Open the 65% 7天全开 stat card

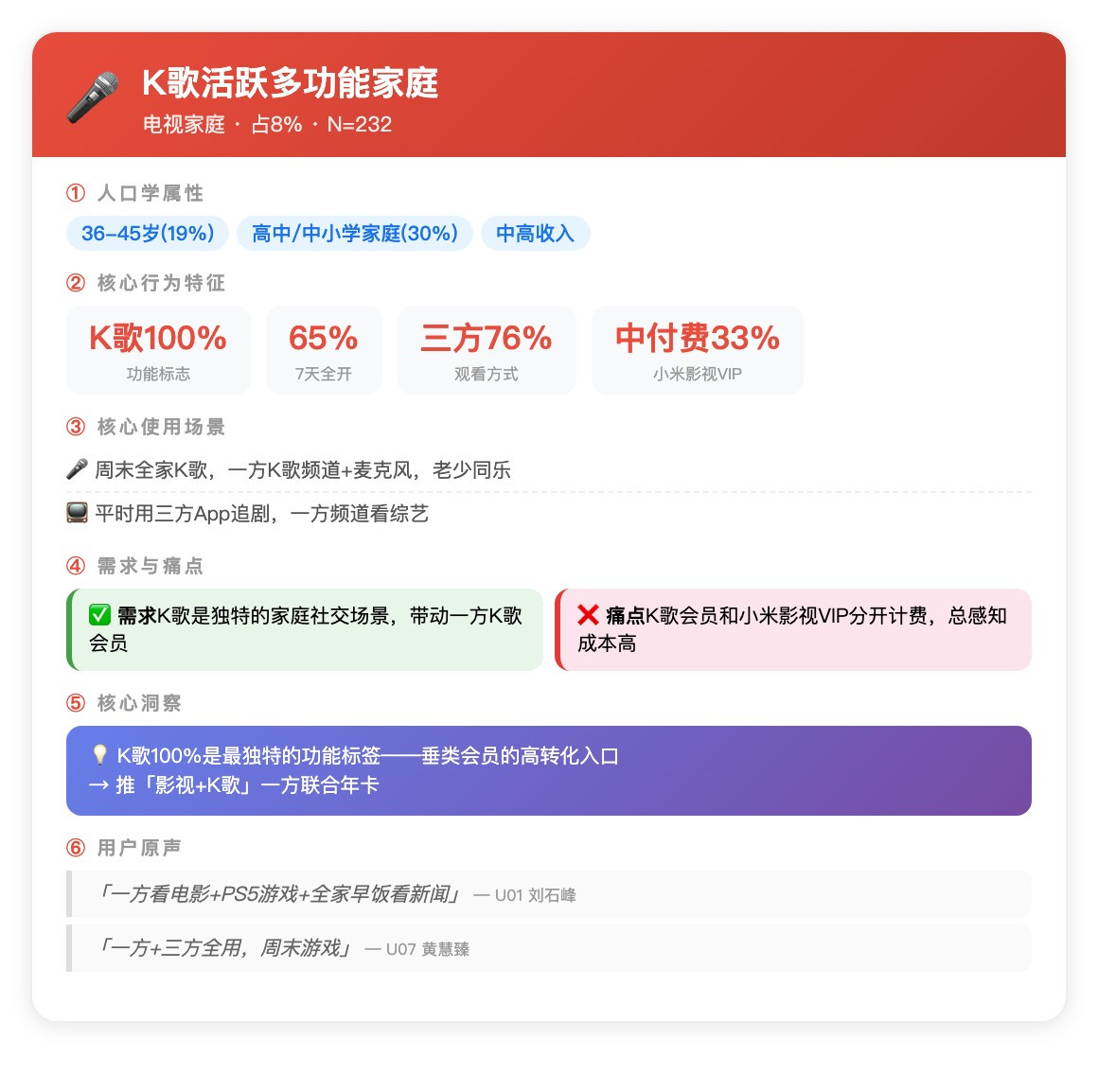324,350
